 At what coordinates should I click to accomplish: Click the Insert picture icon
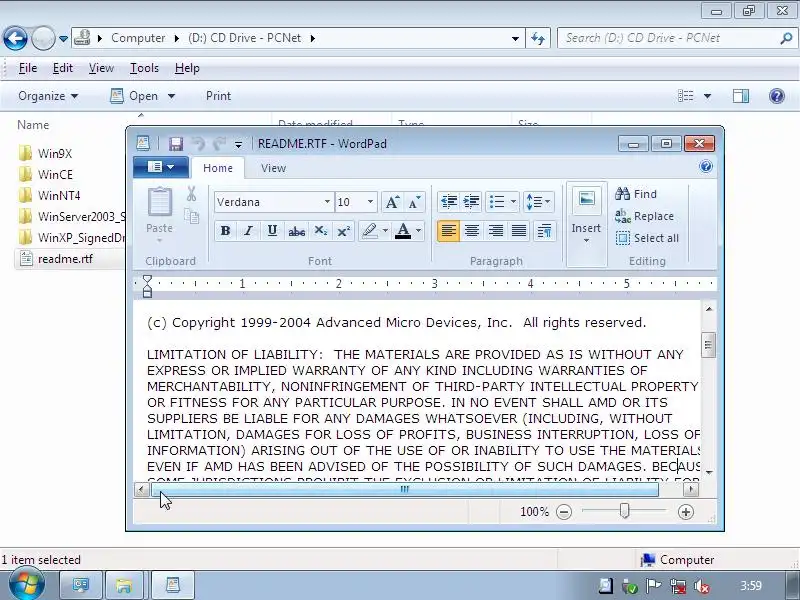pos(587,199)
